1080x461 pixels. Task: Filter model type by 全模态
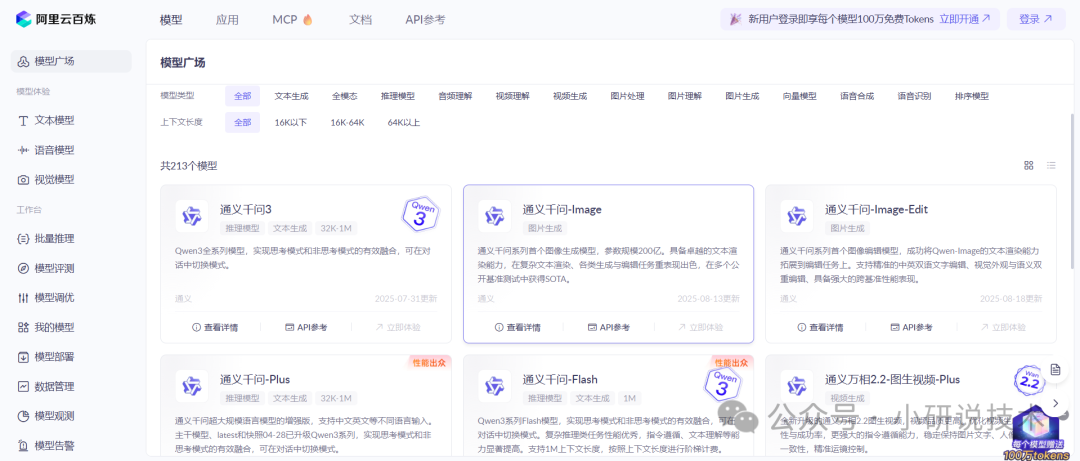point(344,96)
